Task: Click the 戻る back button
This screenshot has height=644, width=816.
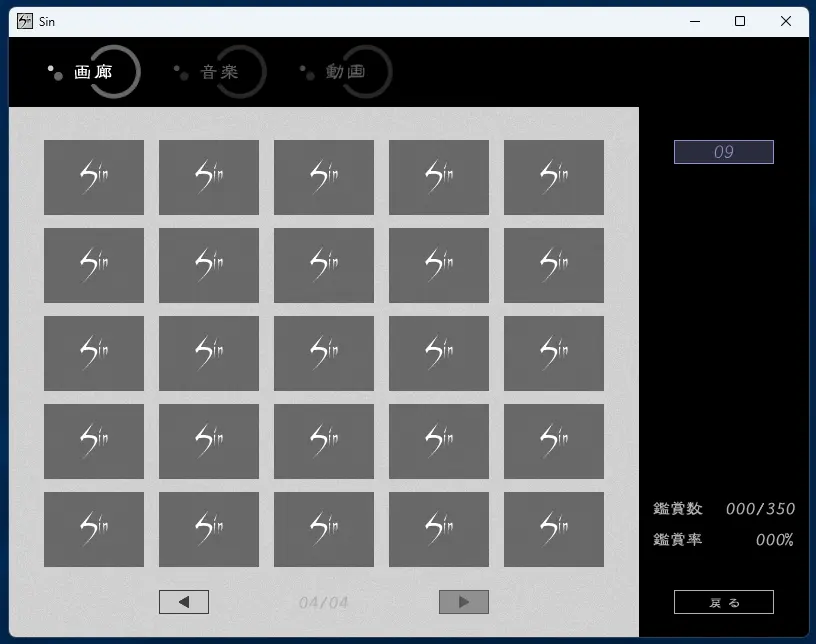Action: click(x=723, y=602)
